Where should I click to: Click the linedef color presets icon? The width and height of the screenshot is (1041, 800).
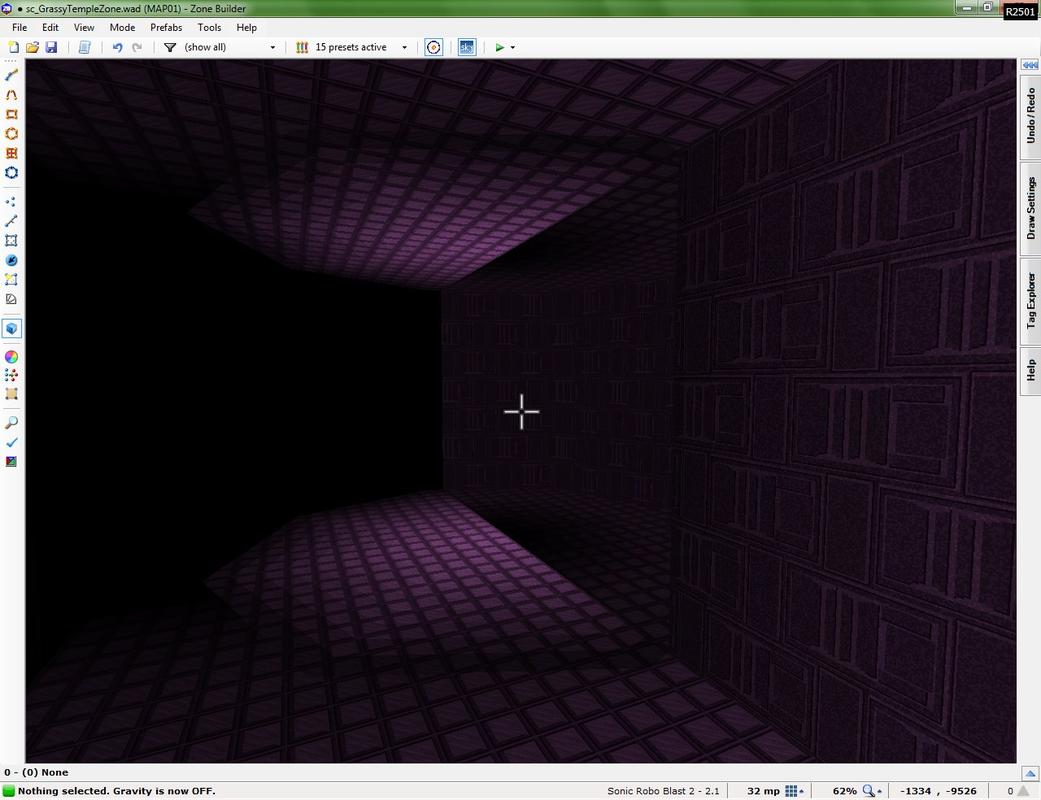[x=302, y=47]
